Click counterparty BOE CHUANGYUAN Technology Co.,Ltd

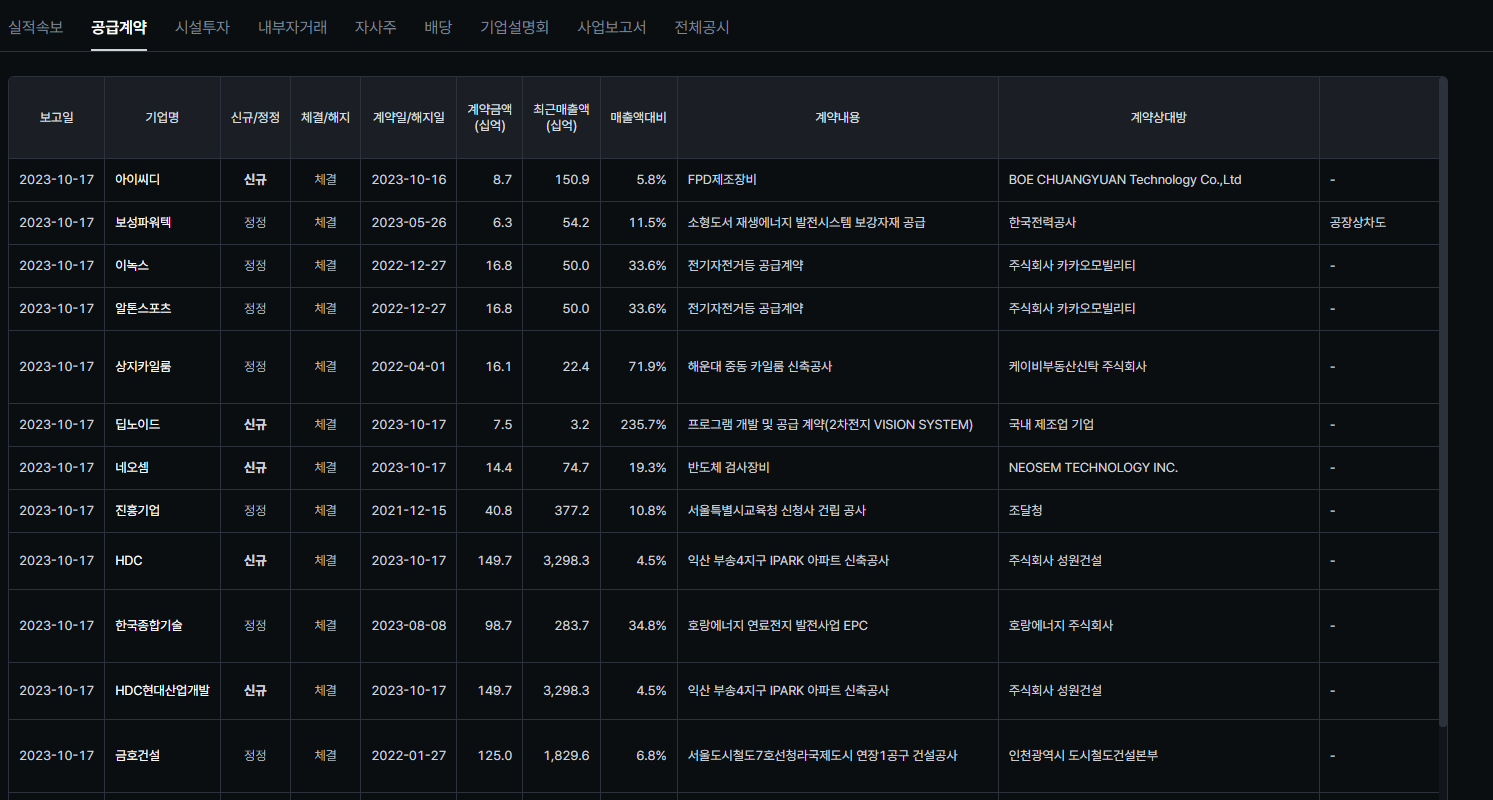click(x=1125, y=180)
